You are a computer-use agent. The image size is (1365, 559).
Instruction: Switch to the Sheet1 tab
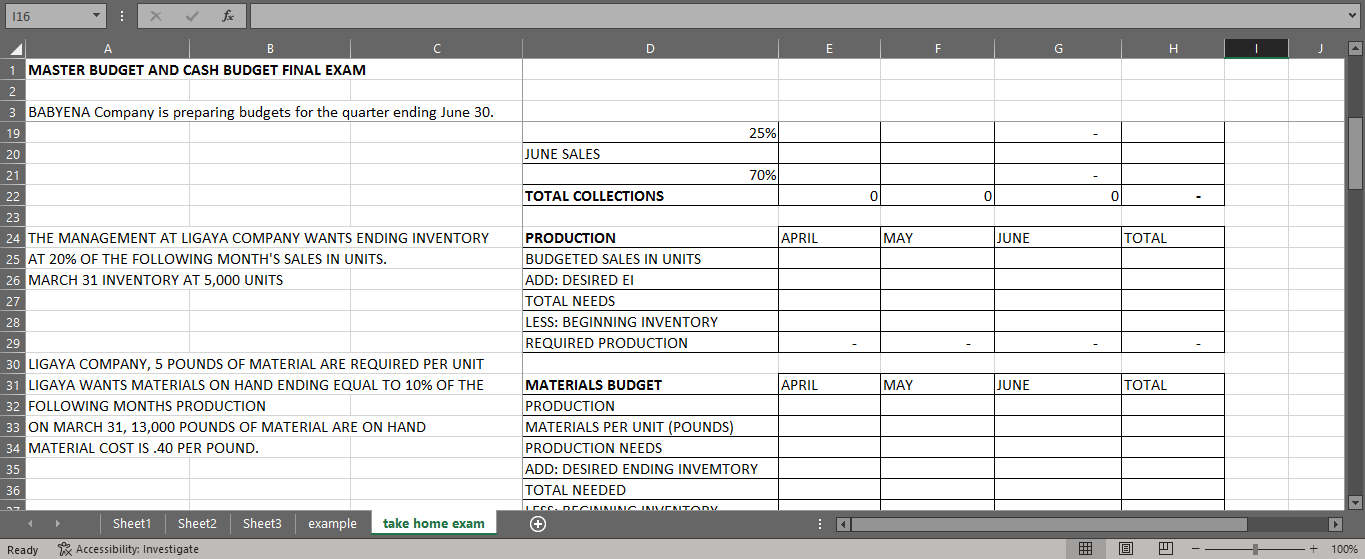(132, 523)
